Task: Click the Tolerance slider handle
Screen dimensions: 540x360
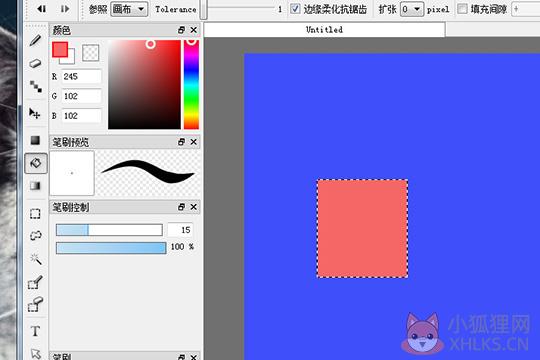Action: [x=204, y=9]
